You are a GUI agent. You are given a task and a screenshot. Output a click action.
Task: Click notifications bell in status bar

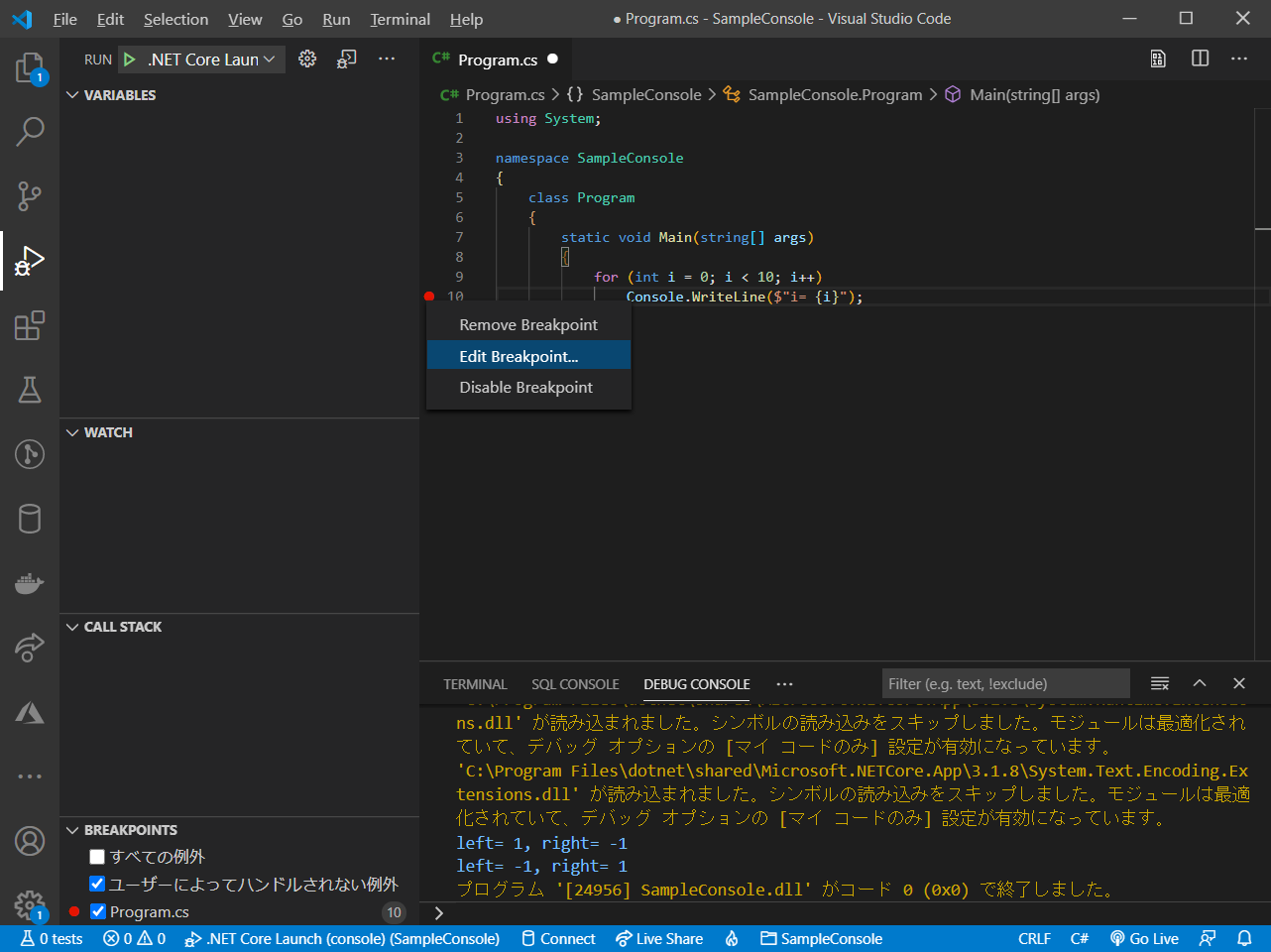point(1244,938)
